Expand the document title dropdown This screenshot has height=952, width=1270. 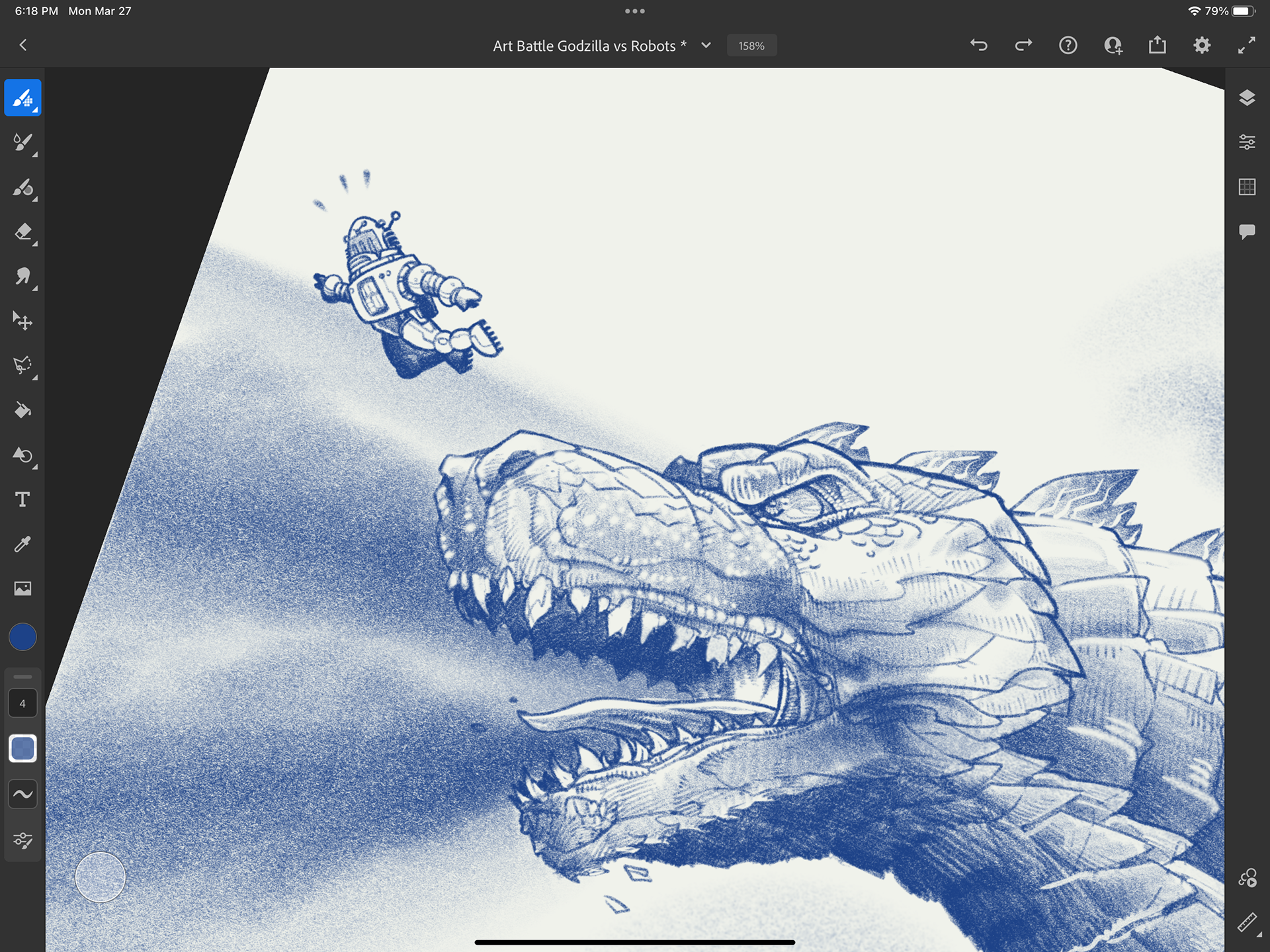(x=706, y=45)
